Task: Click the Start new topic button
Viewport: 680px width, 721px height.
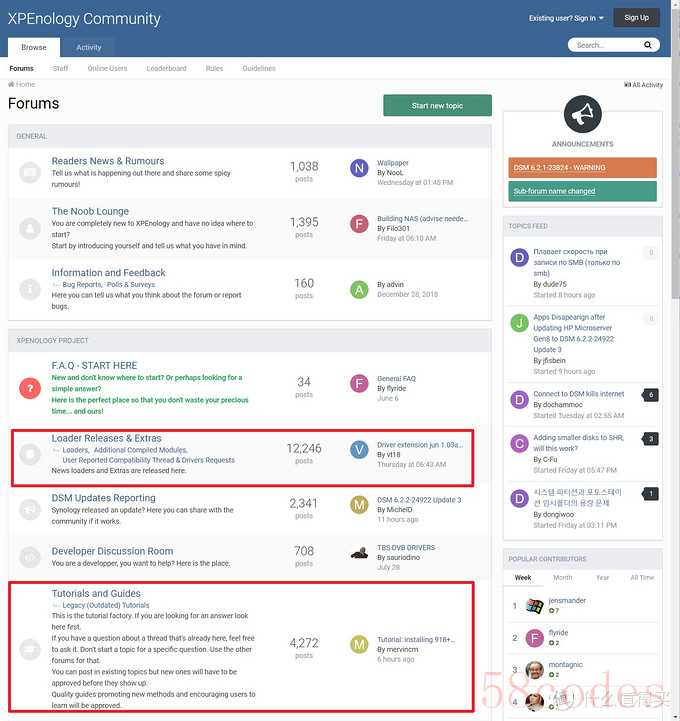Action: 437,106
